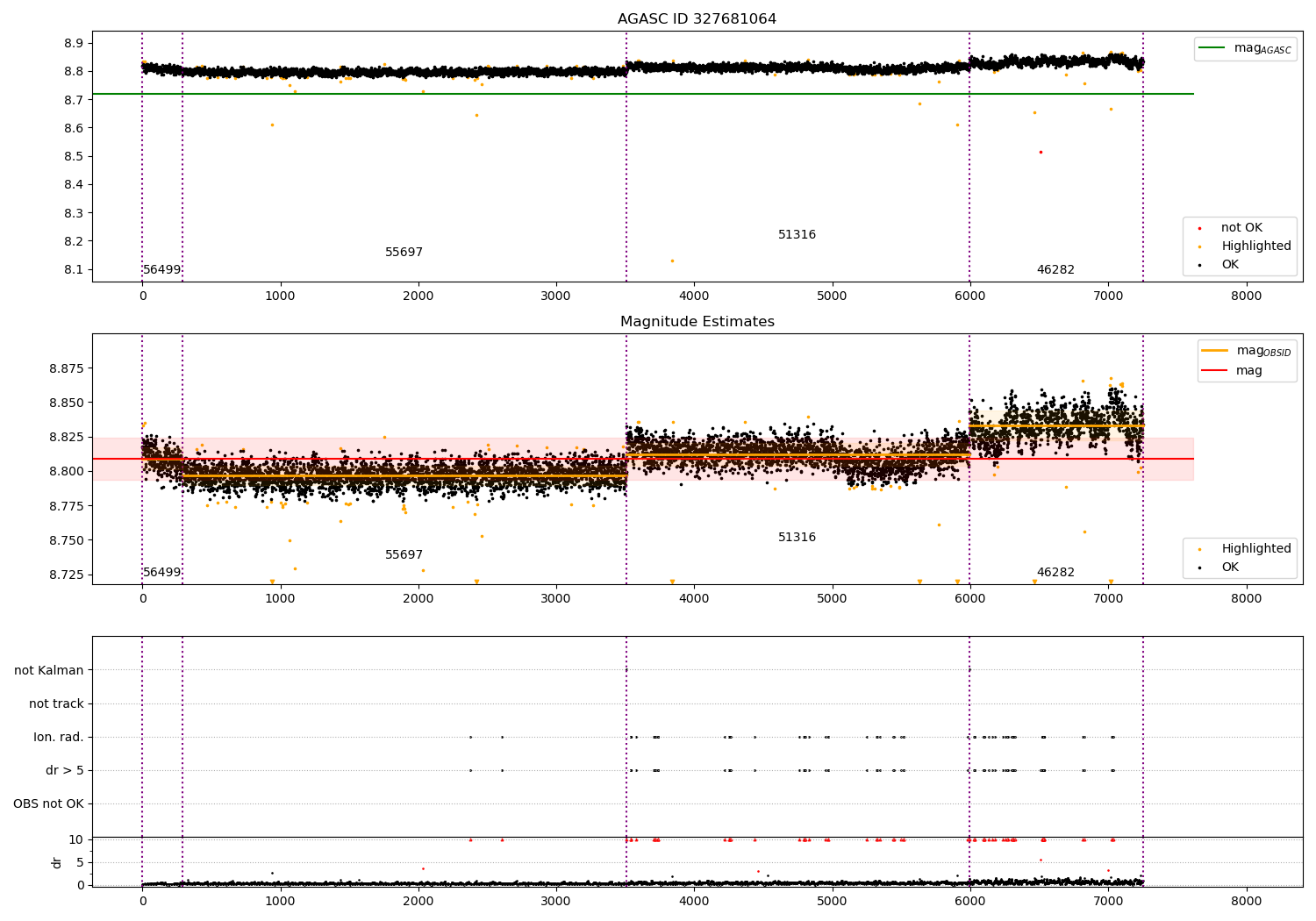Click the AGASC ID 327681064 plot title
This screenshot has height=921, width=1316.
(x=697, y=19)
